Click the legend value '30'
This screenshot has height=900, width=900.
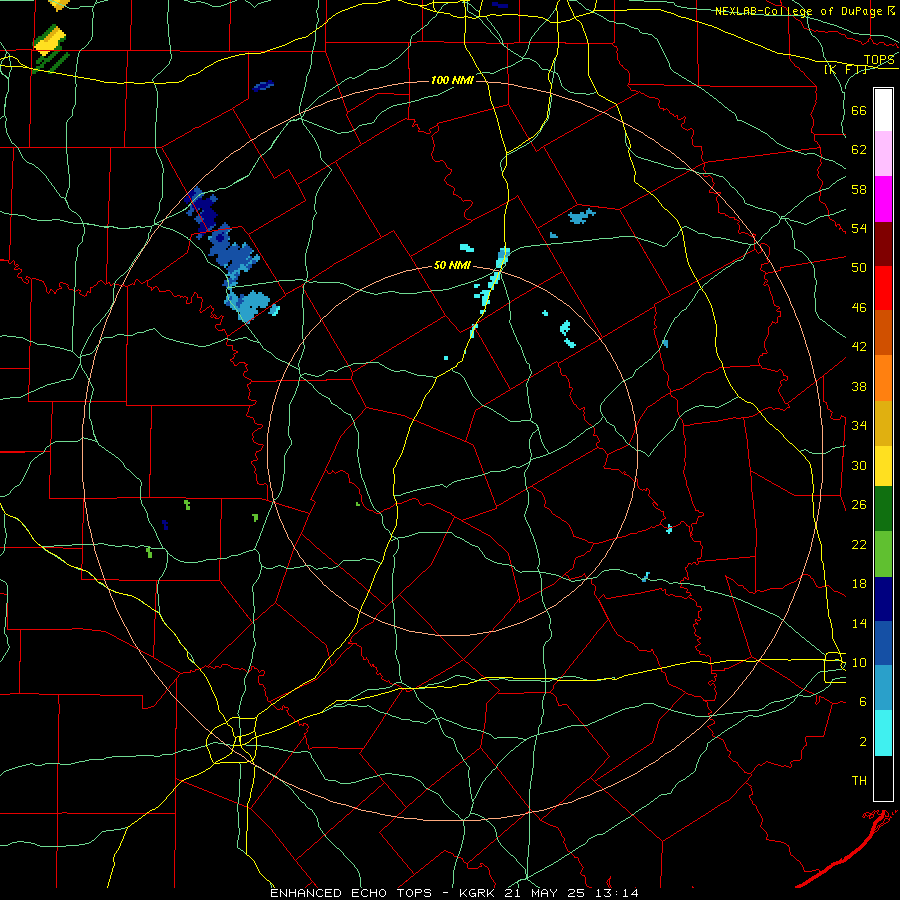coord(859,465)
